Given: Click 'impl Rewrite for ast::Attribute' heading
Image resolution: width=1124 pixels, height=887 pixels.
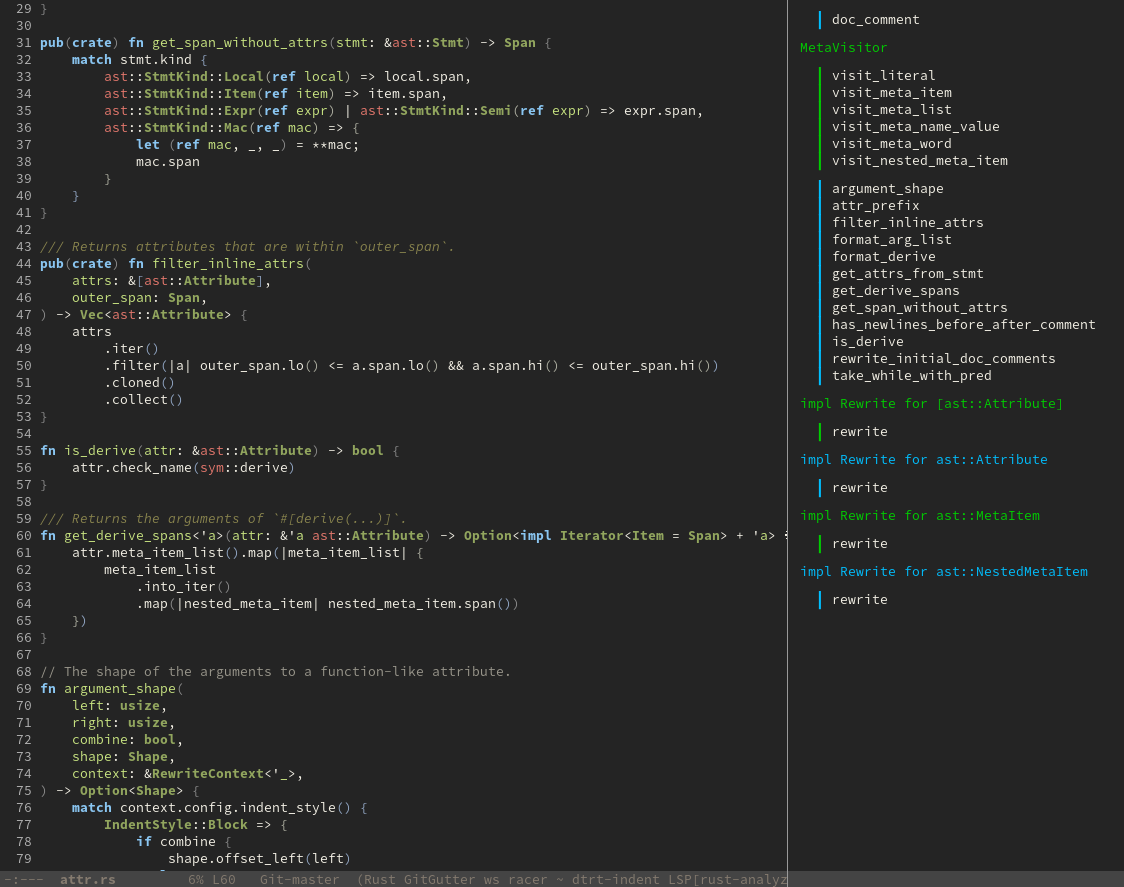Looking at the screenshot, I should click(x=923, y=460).
